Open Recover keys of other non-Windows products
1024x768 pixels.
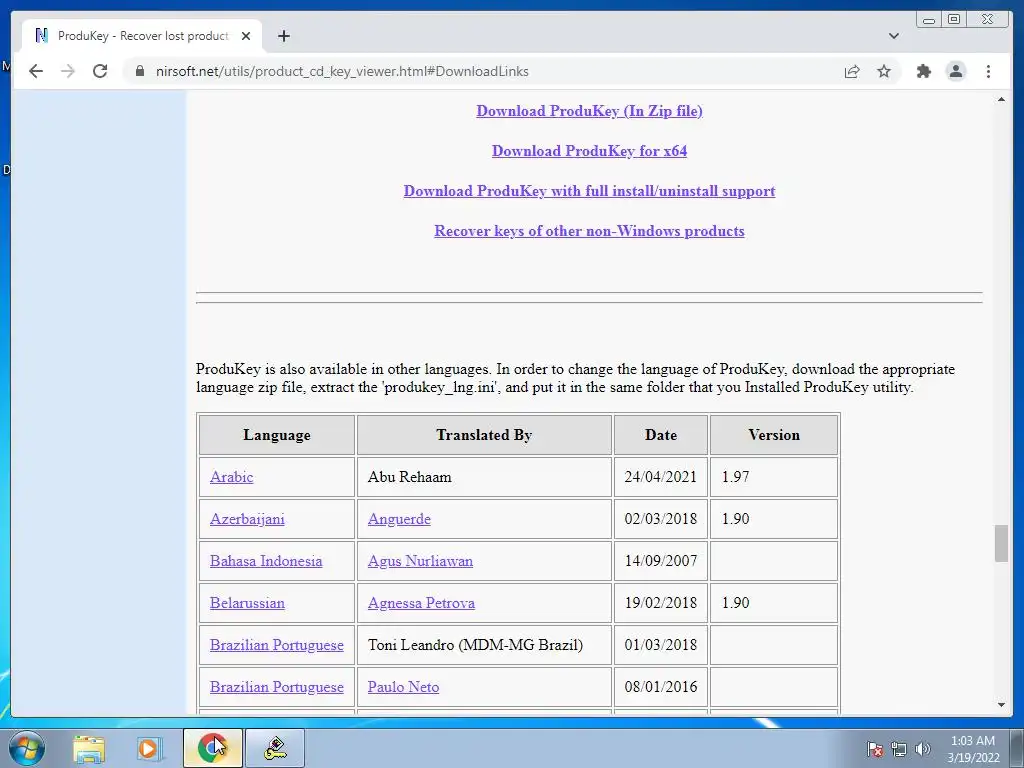[x=589, y=231]
